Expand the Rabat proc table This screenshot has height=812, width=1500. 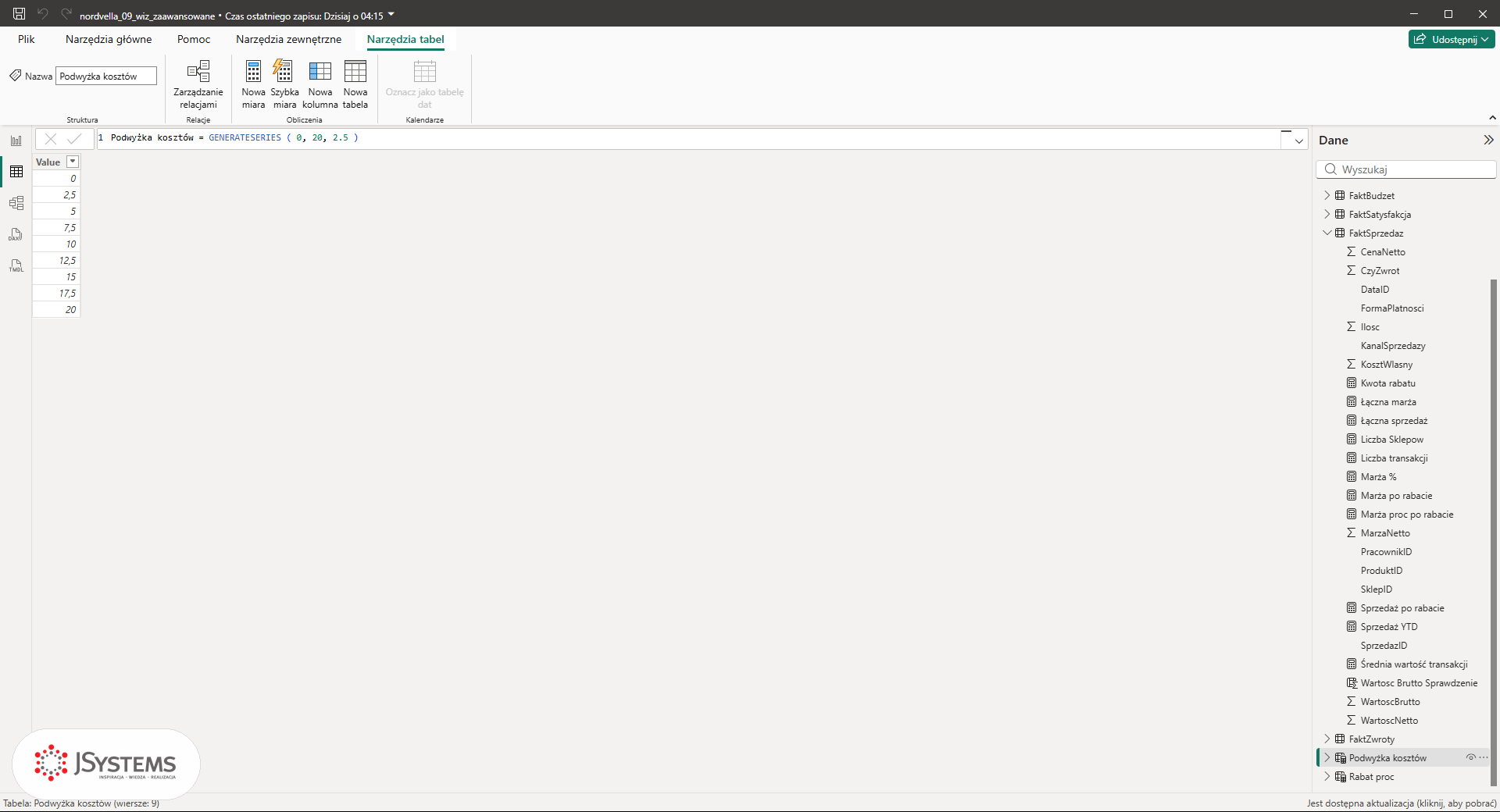1327,776
